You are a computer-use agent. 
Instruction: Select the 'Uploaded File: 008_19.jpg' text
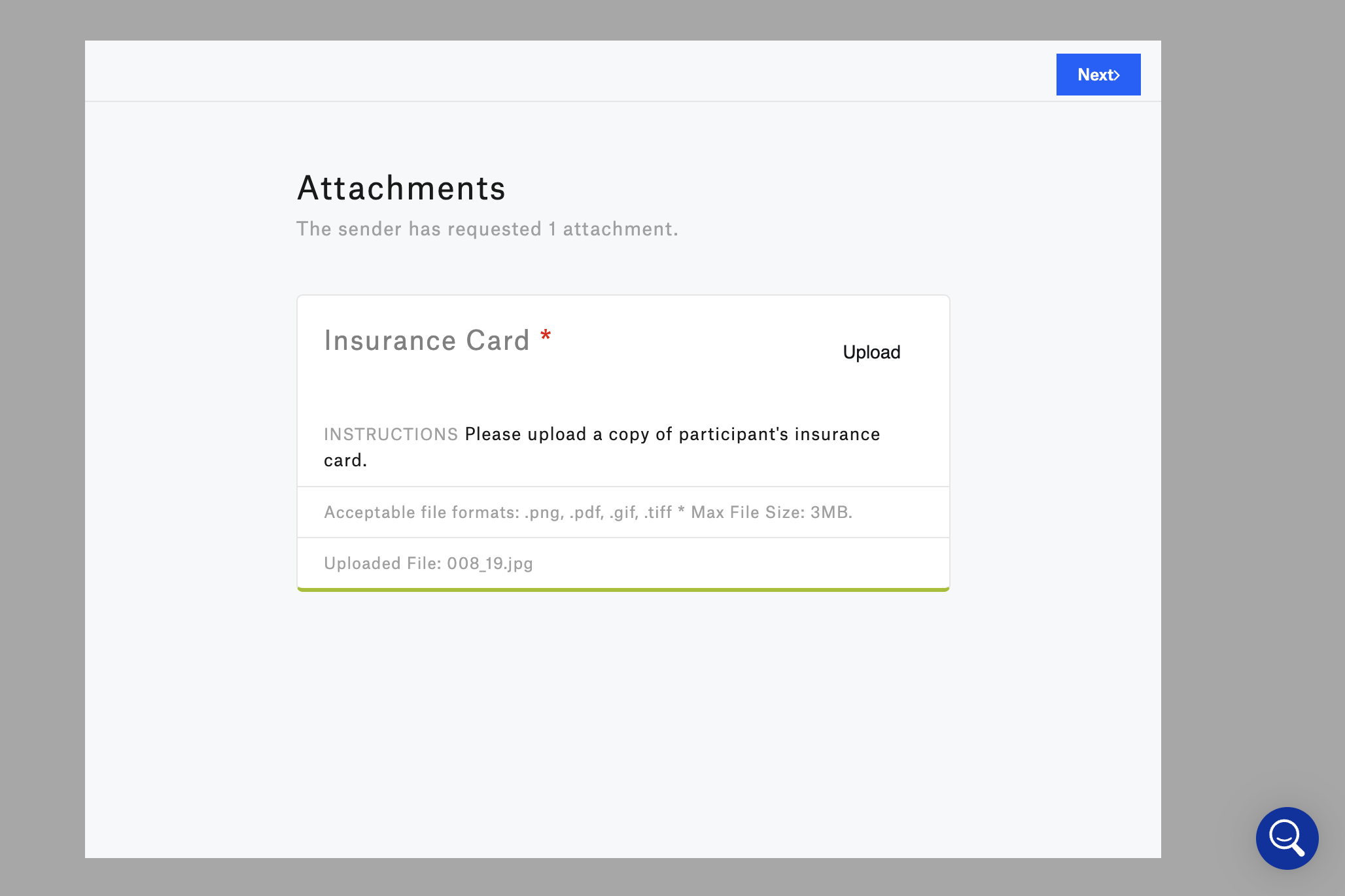428,563
